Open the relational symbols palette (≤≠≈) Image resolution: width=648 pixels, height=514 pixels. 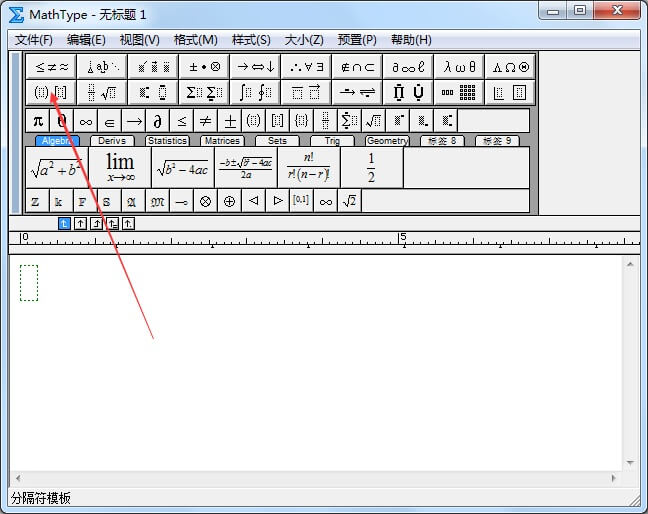pos(51,67)
